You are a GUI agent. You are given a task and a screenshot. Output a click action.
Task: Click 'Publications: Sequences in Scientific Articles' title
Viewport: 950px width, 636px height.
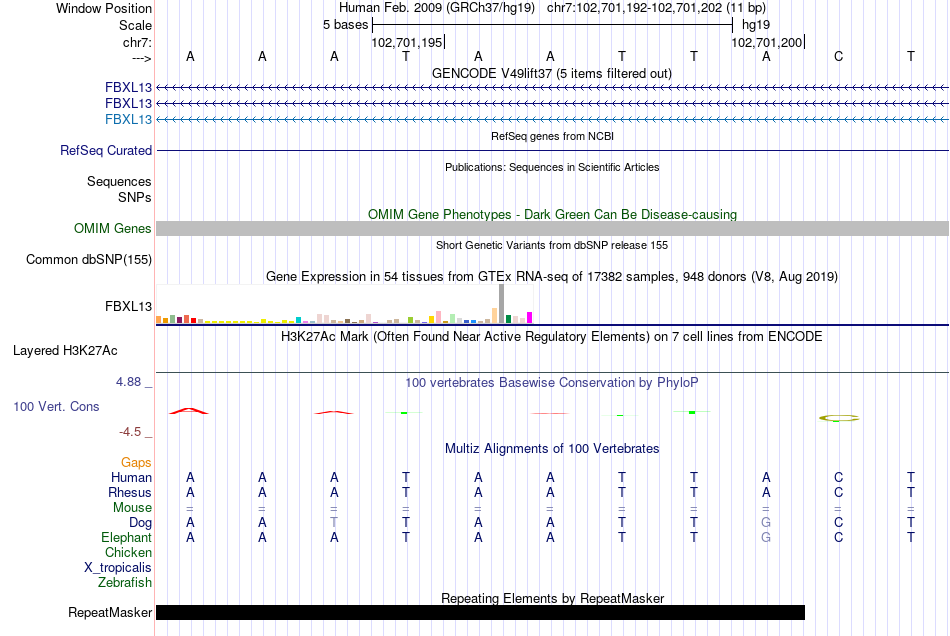[552, 167]
